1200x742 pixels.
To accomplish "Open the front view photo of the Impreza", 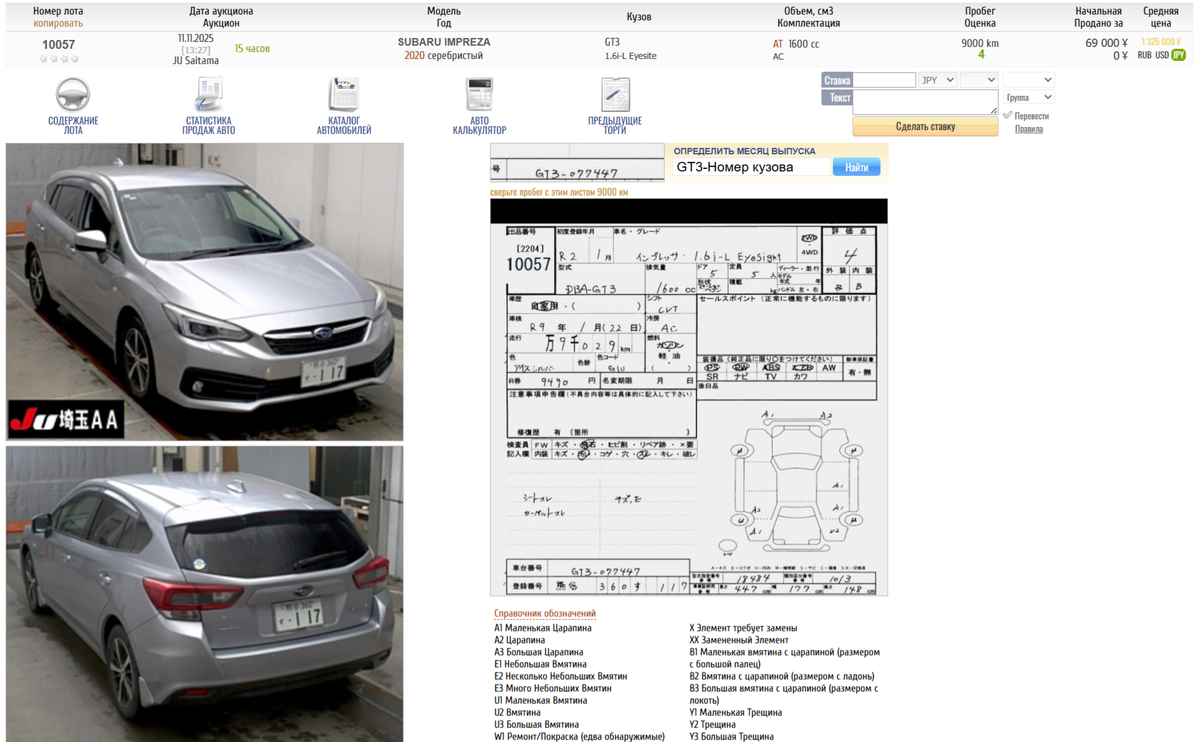I will (205, 291).
